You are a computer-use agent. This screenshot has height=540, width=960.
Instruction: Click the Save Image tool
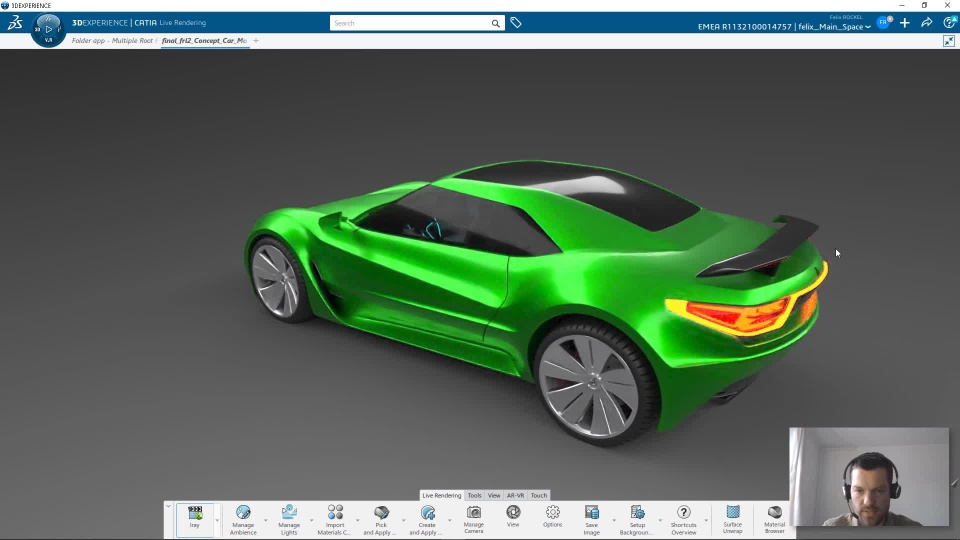click(x=591, y=519)
